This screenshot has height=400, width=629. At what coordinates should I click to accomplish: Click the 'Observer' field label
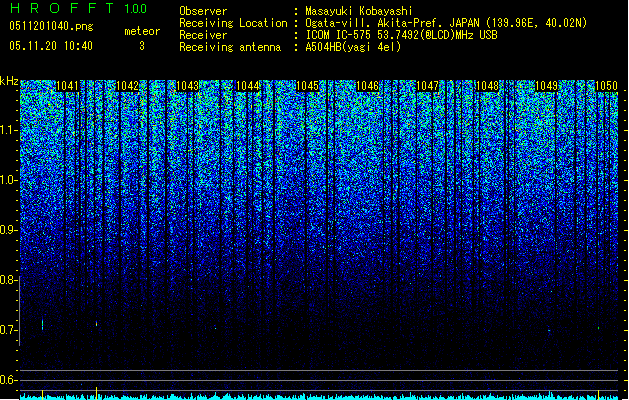click(x=203, y=11)
